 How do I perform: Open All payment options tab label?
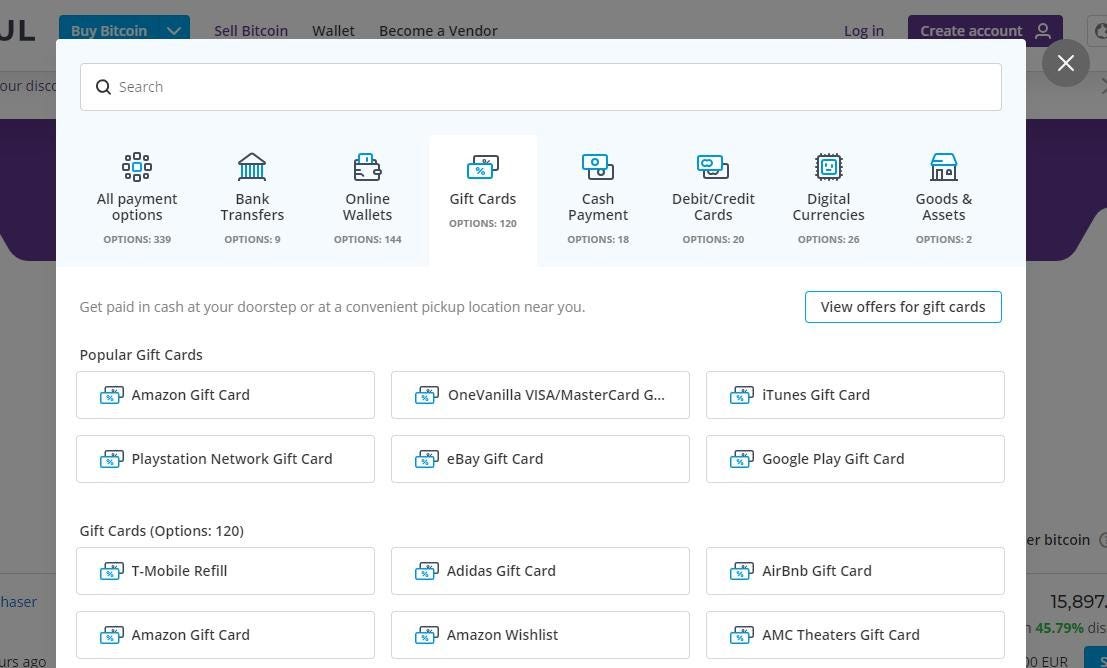pyautogui.click(x=137, y=207)
